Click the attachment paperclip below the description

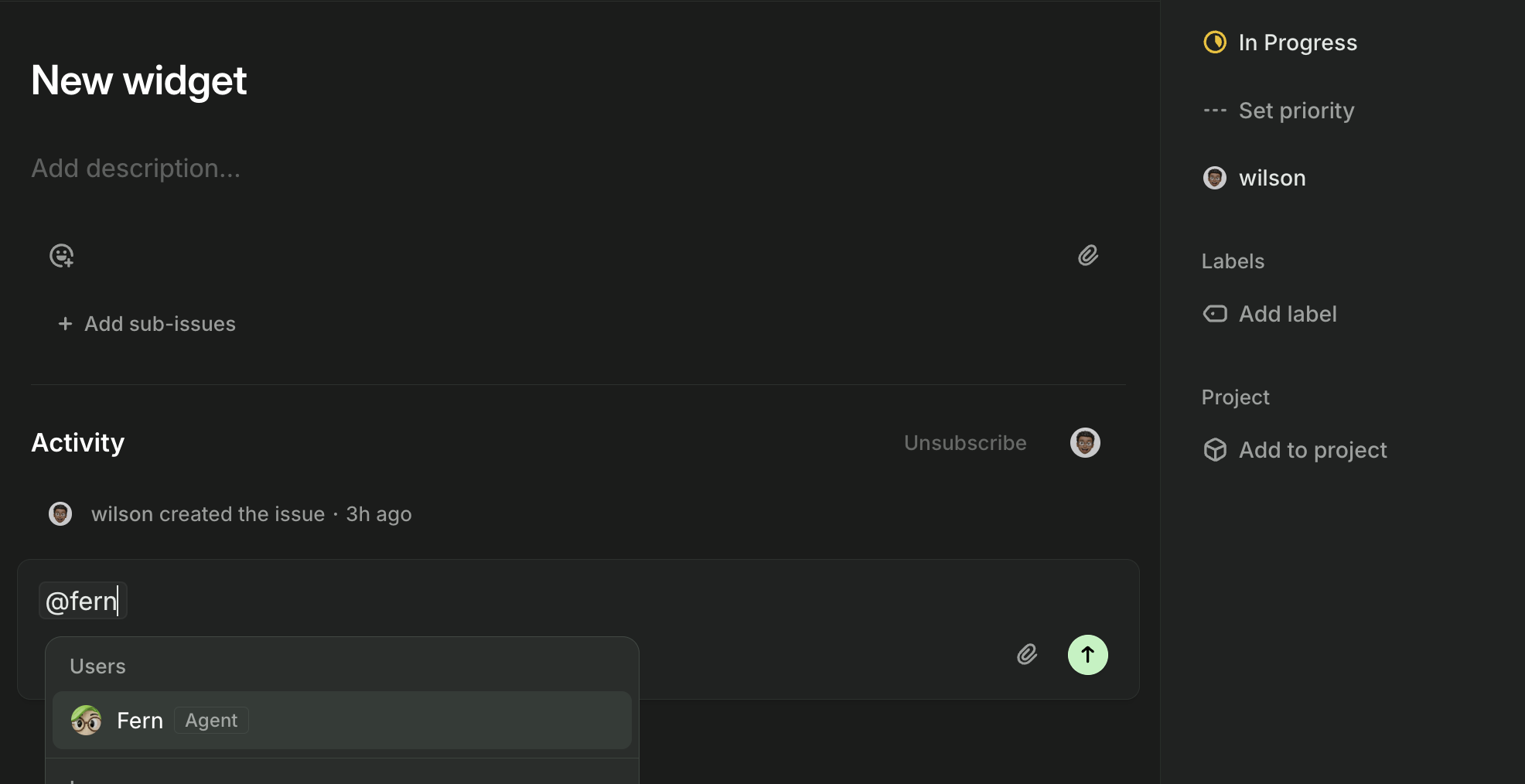[x=1088, y=256]
